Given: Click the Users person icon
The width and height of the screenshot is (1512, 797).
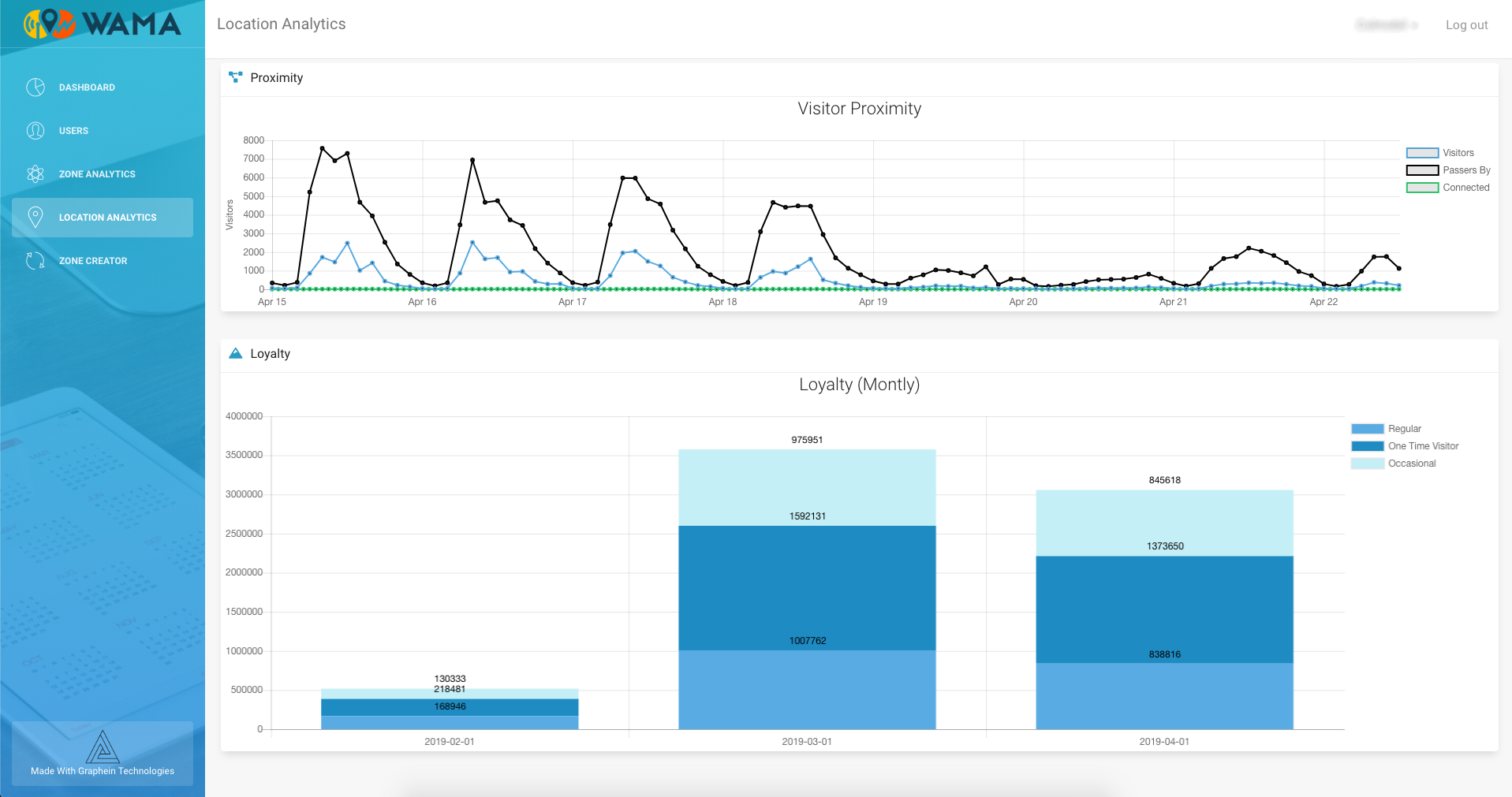Looking at the screenshot, I should [x=35, y=131].
